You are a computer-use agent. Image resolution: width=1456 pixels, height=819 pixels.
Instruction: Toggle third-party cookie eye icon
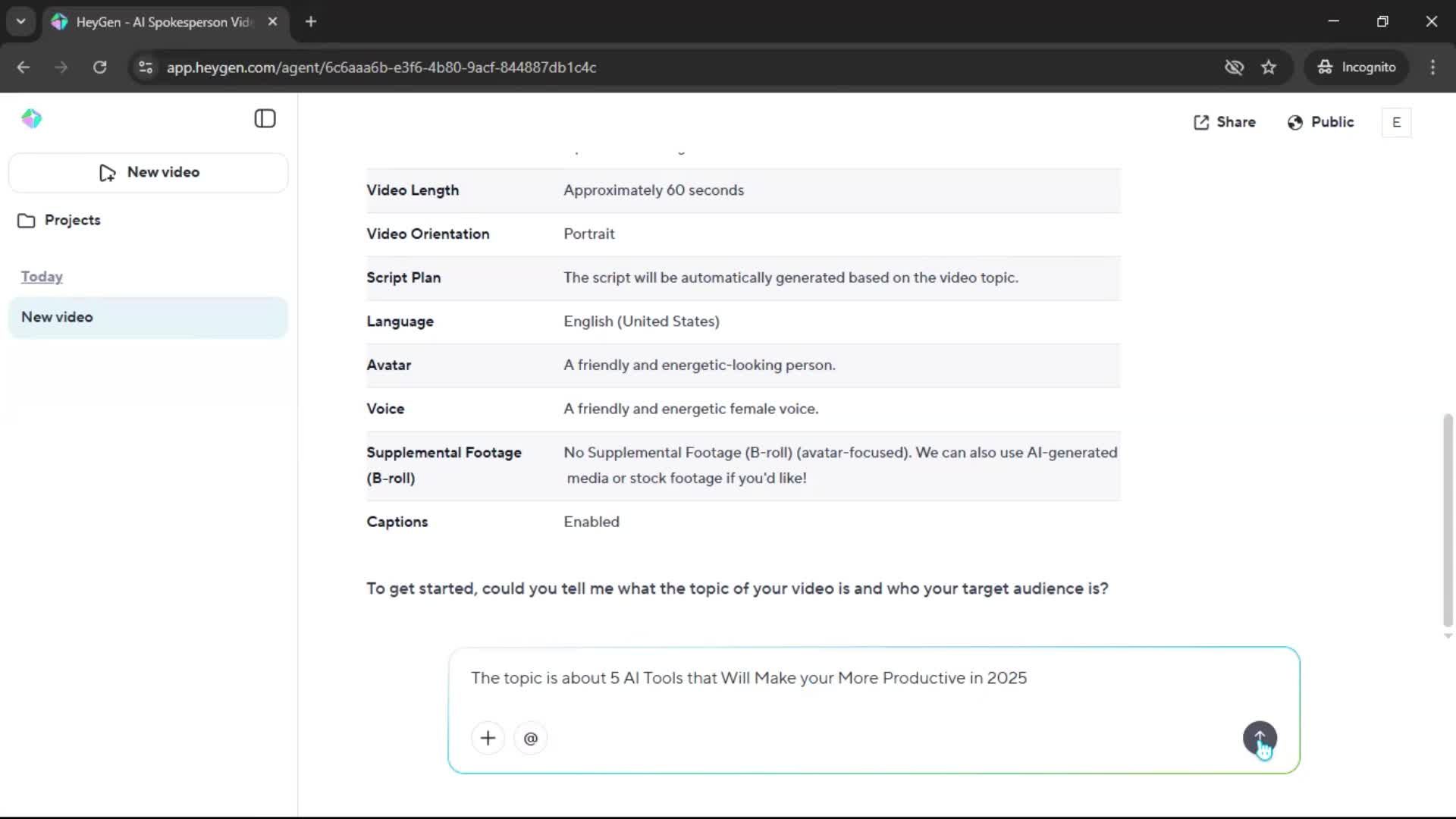coord(1234,67)
